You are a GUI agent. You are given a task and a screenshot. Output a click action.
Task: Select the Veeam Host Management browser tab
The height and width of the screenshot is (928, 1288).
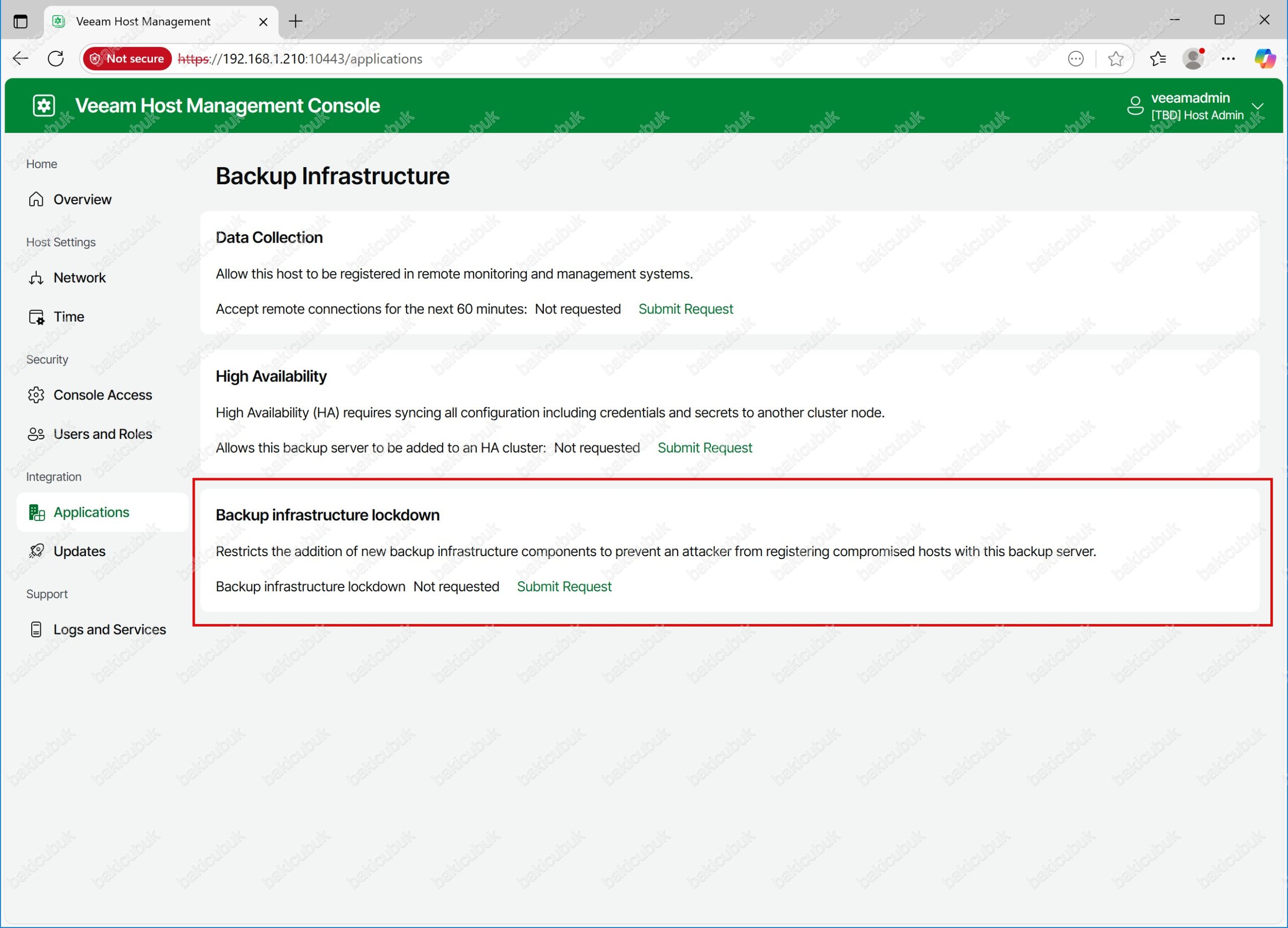coord(160,22)
